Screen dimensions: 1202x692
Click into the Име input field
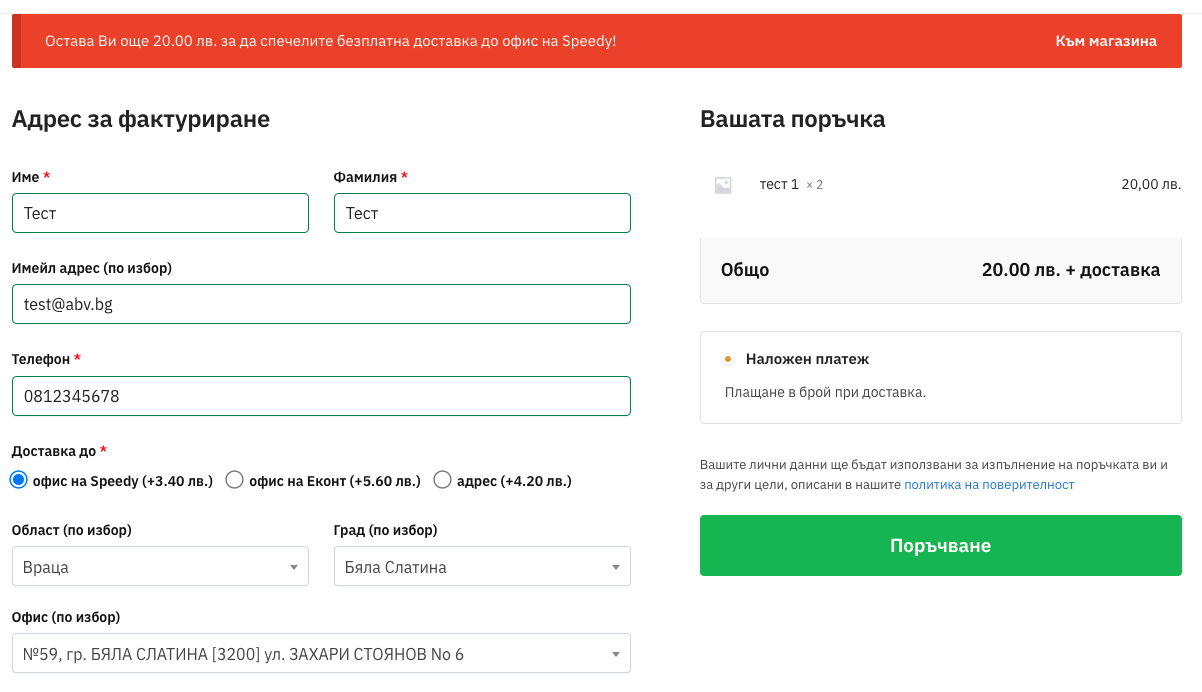pos(160,213)
